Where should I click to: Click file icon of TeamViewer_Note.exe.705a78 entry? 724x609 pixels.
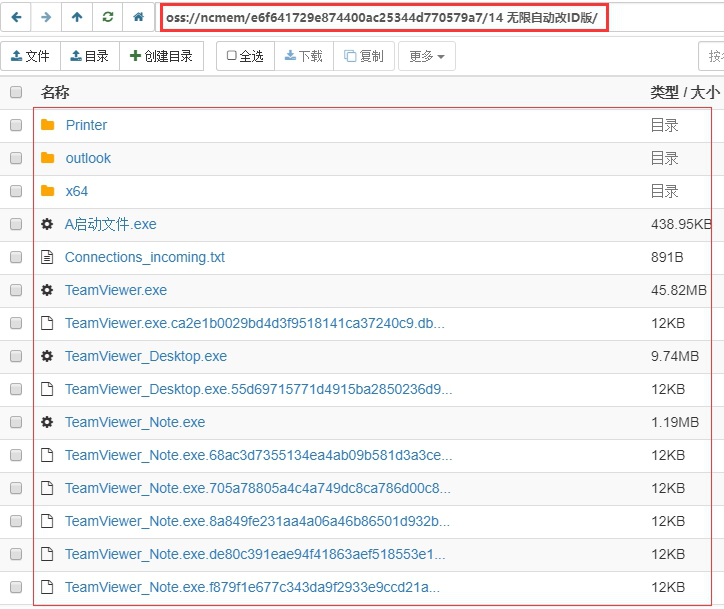(47, 488)
